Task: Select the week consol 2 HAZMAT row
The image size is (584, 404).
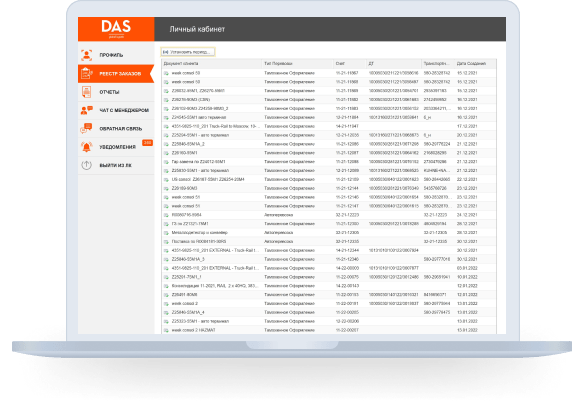Action: click(329, 330)
